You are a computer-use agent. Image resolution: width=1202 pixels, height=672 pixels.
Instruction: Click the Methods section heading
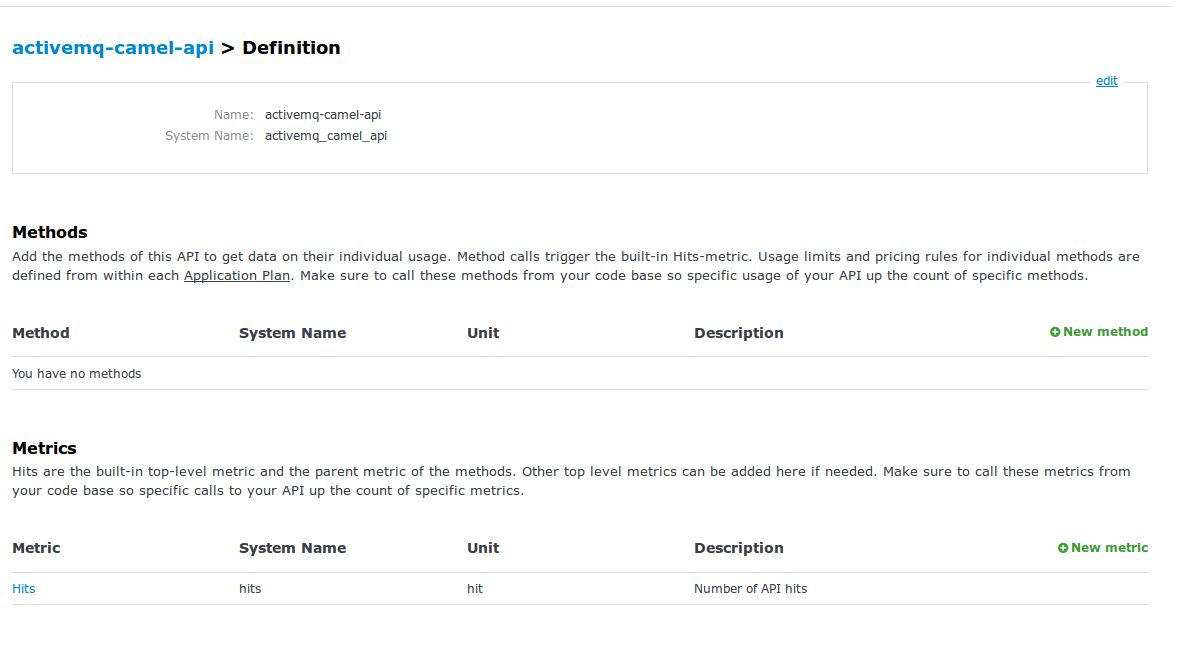point(49,232)
